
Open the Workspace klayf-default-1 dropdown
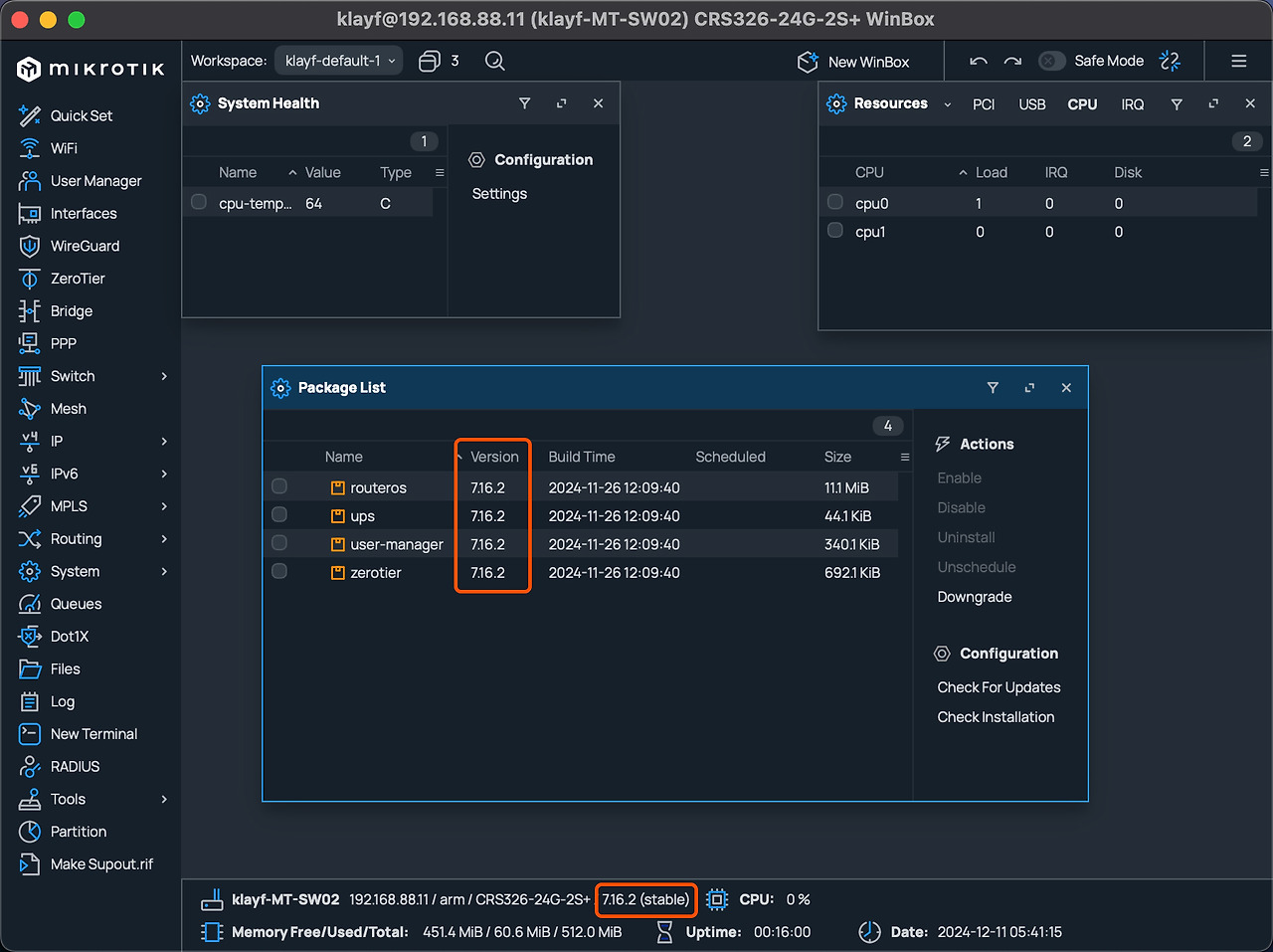[x=339, y=61]
